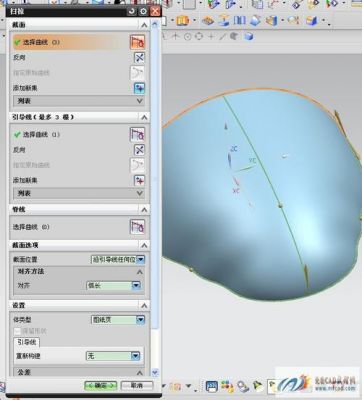Open the 对齐 alignment dropdown
This screenshot has height=400, width=362.
click(113, 285)
